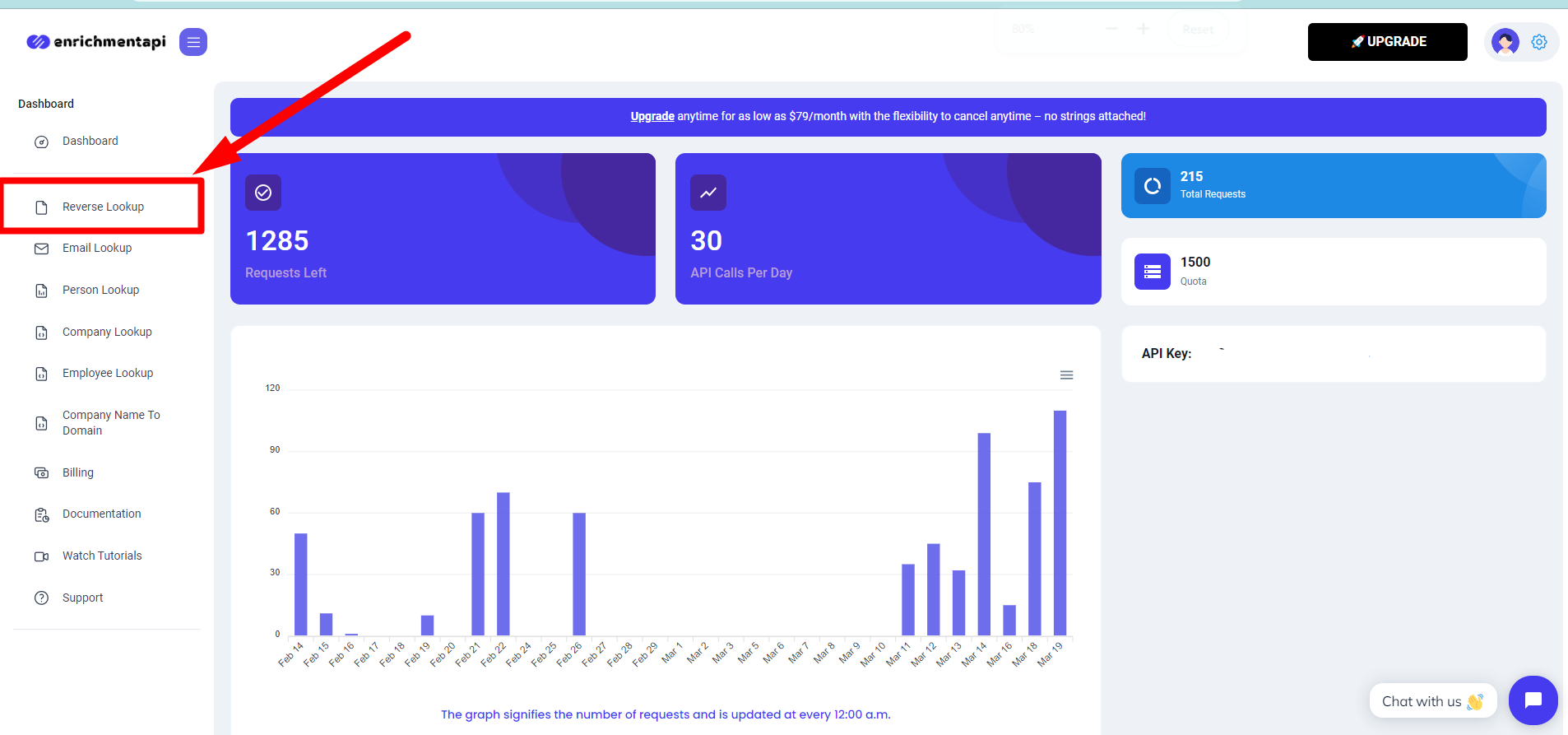Click the Chat with us bubble
The height and width of the screenshot is (735, 1568).
1431,701
